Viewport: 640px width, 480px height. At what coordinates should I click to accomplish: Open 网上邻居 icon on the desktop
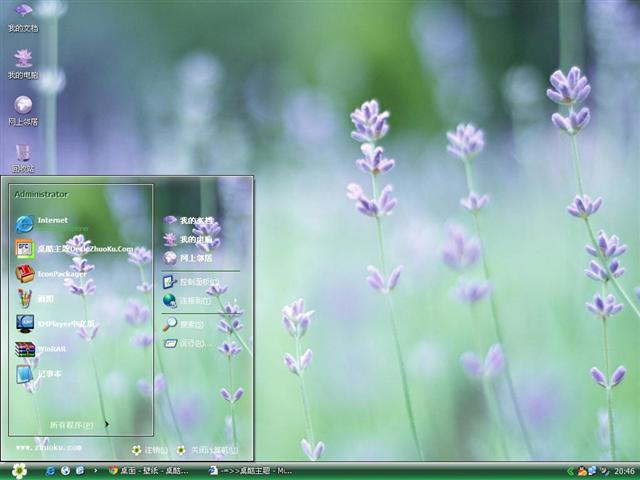tap(23, 111)
